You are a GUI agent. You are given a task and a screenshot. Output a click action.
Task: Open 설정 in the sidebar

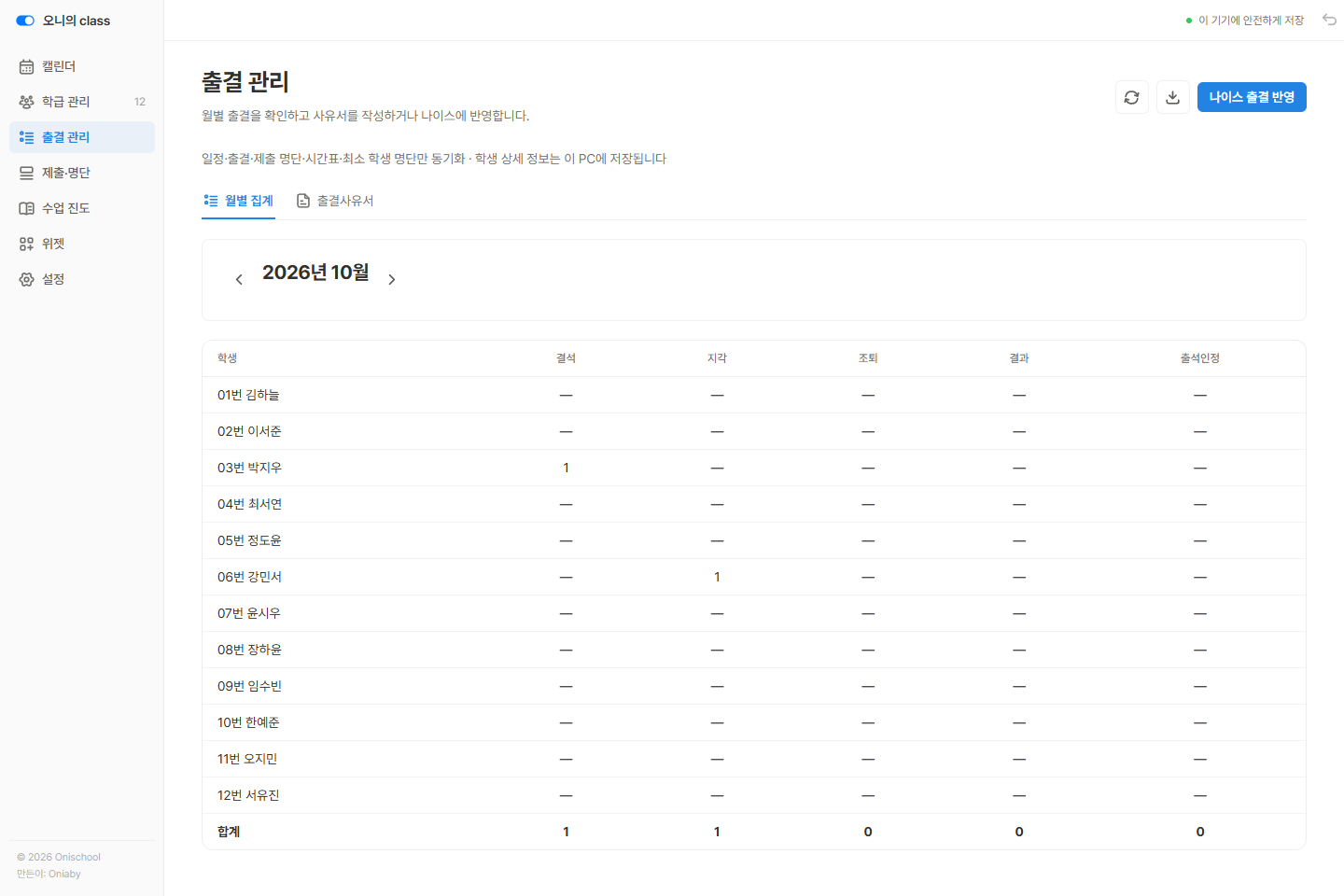82,279
